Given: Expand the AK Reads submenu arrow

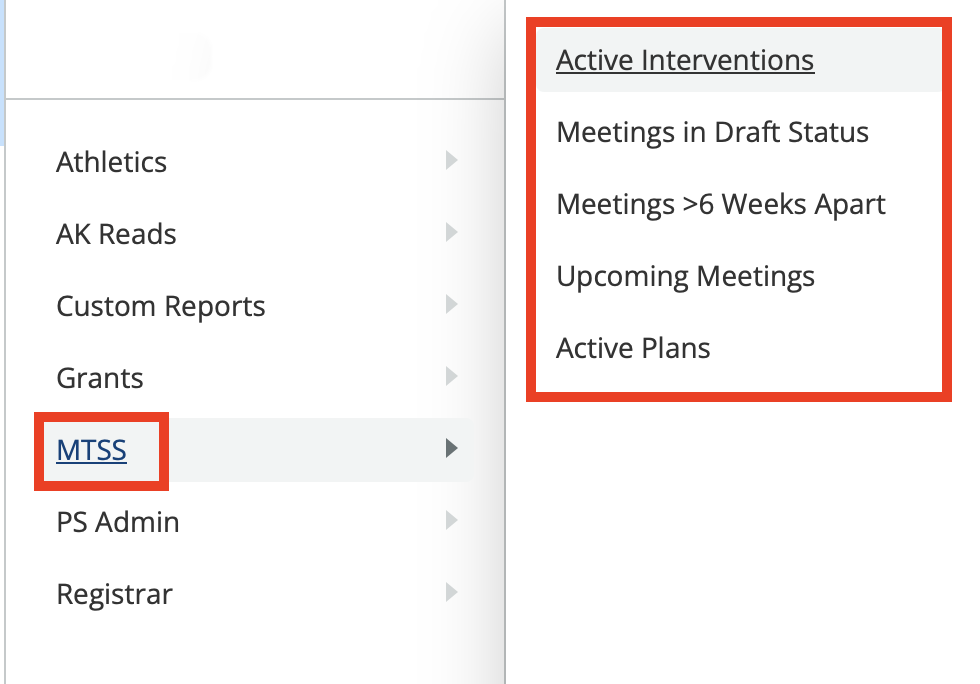Looking at the screenshot, I should click(452, 232).
